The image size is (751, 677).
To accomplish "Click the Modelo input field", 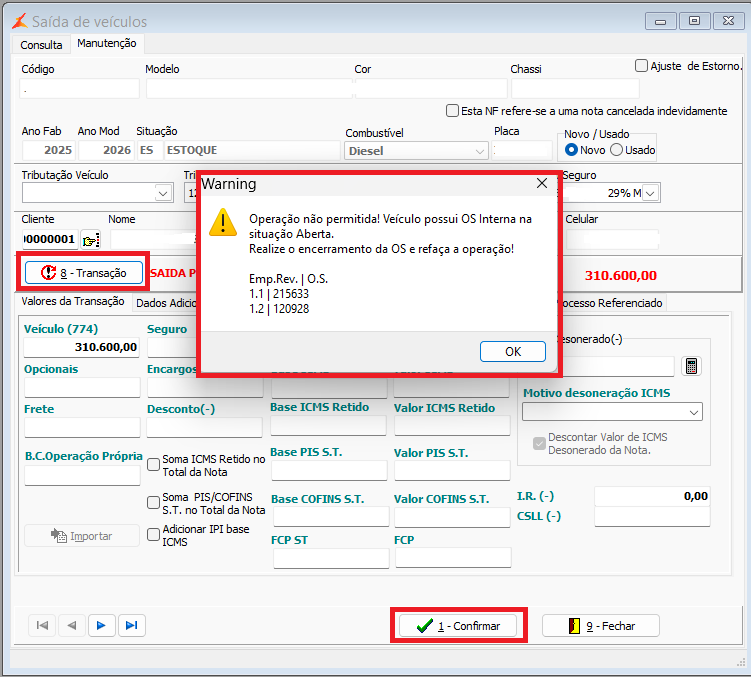I will (249, 89).
